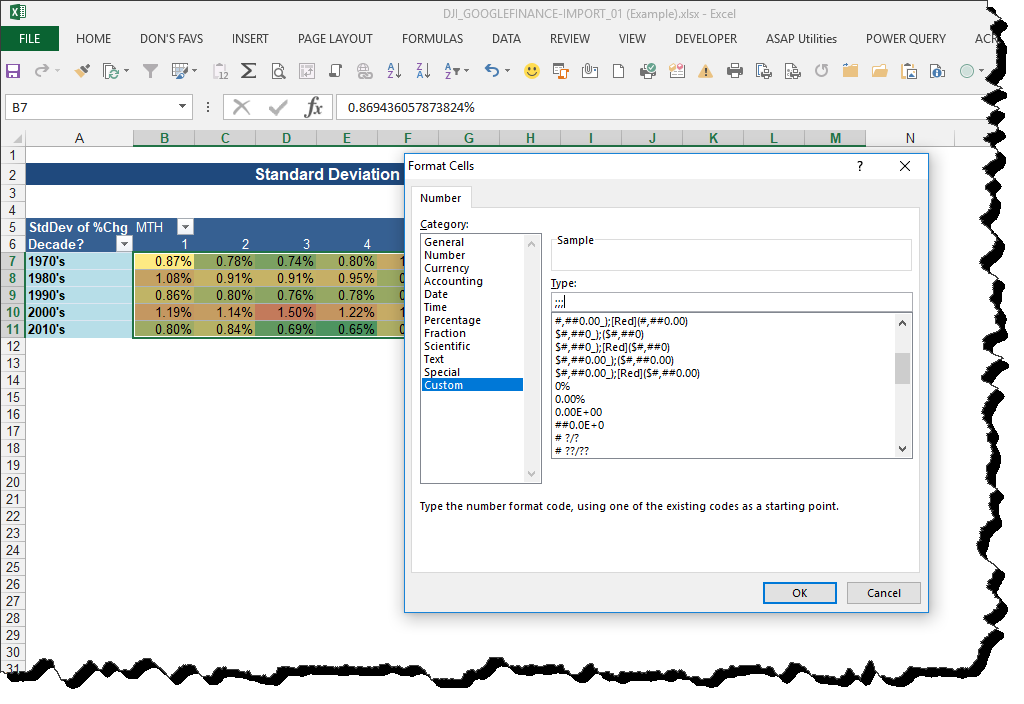
Task: Choose the Accounting category
Action: (x=453, y=281)
